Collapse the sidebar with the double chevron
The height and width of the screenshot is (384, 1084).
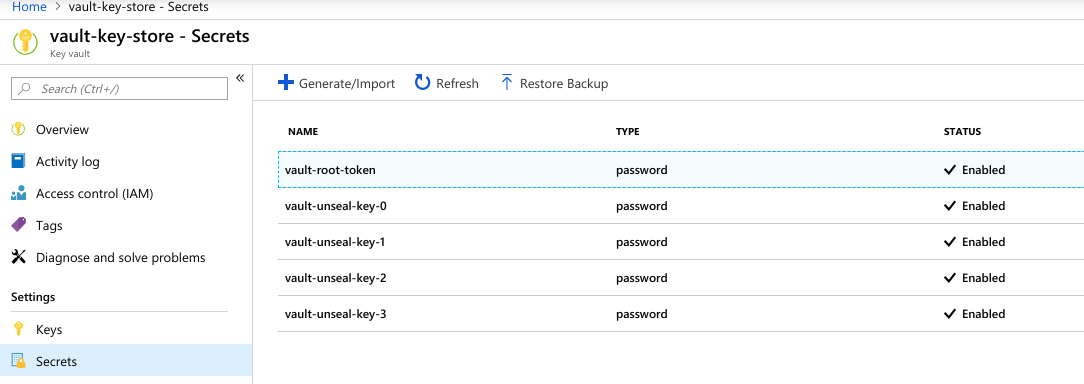click(240, 77)
